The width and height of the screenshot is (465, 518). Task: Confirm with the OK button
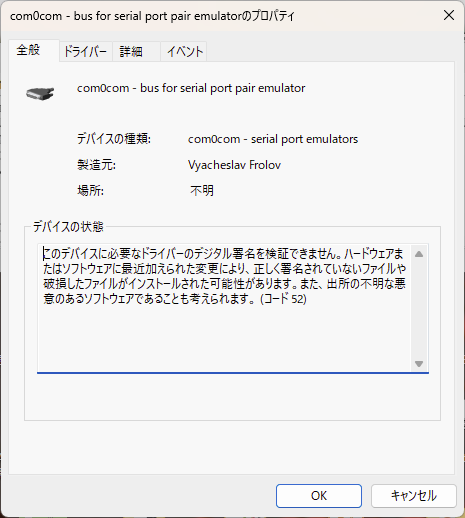319,496
